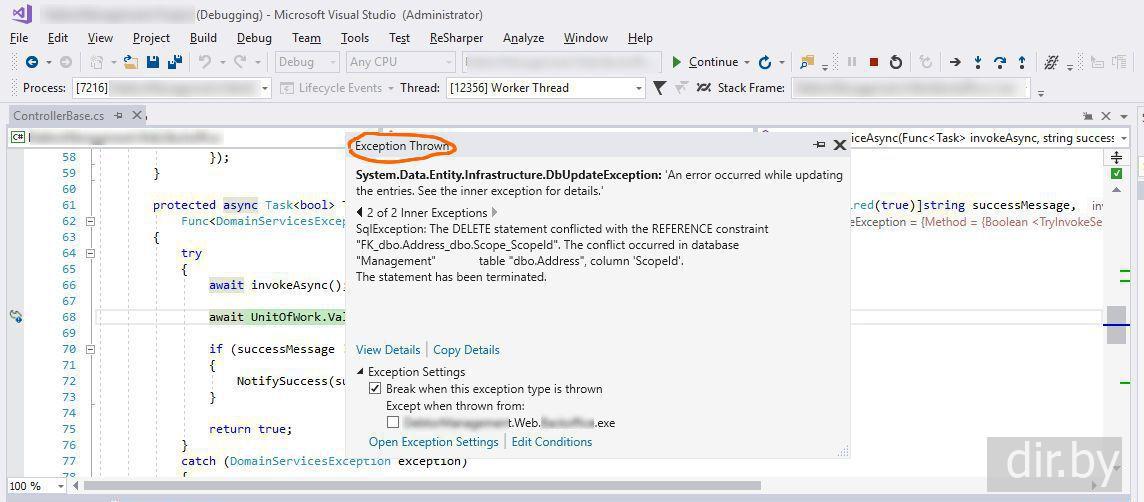Viewport: 1144px width, 502px height.
Task: Collapse code region at line 62
Action: click(90, 221)
